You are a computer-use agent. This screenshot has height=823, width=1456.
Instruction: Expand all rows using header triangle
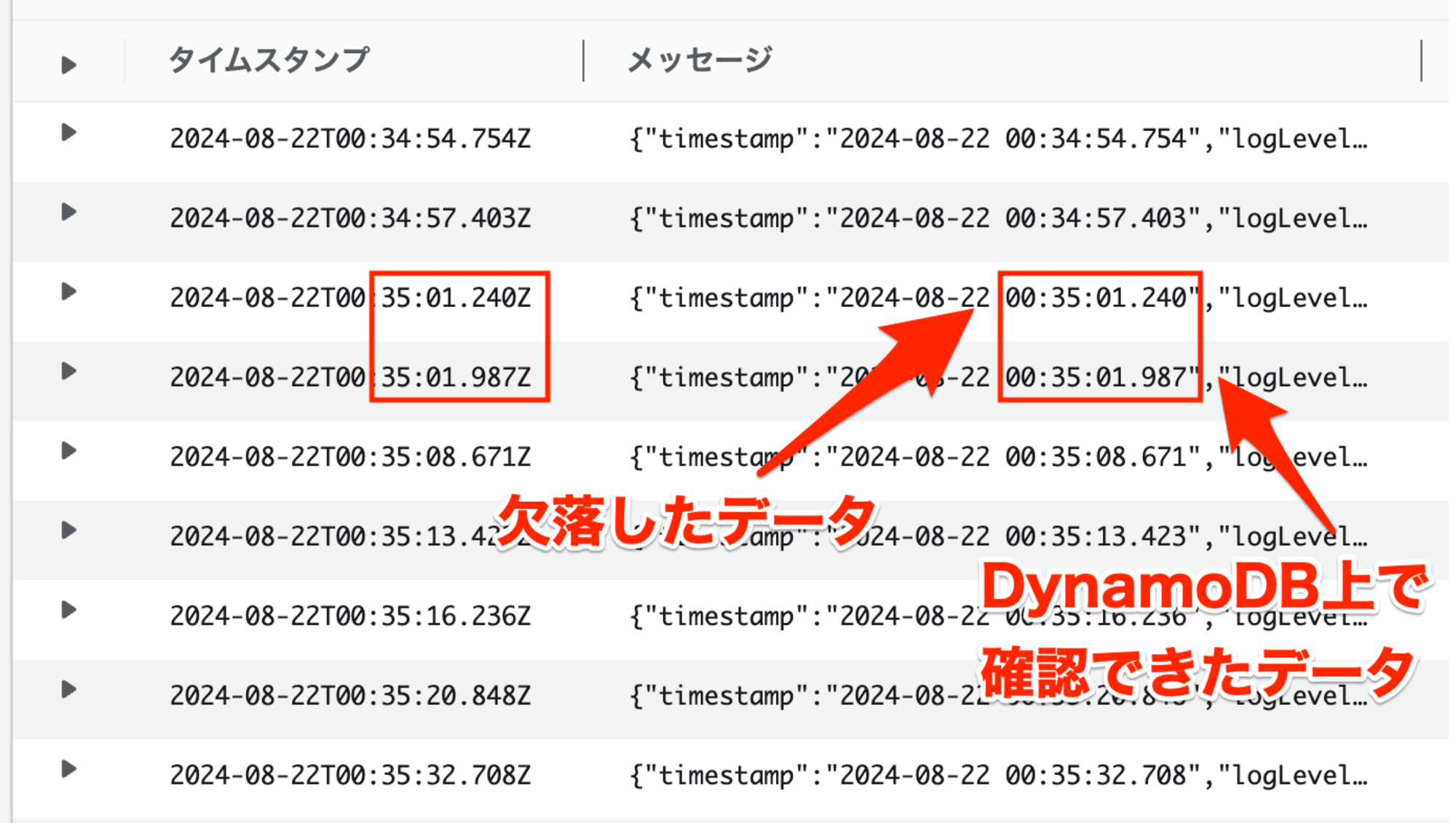pyautogui.click(x=68, y=65)
